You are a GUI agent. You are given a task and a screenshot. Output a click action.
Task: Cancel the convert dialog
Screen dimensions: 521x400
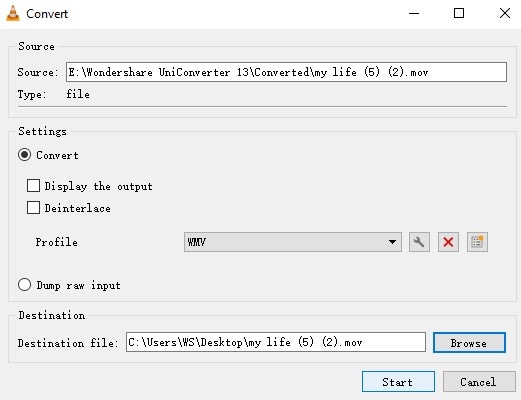479,382
